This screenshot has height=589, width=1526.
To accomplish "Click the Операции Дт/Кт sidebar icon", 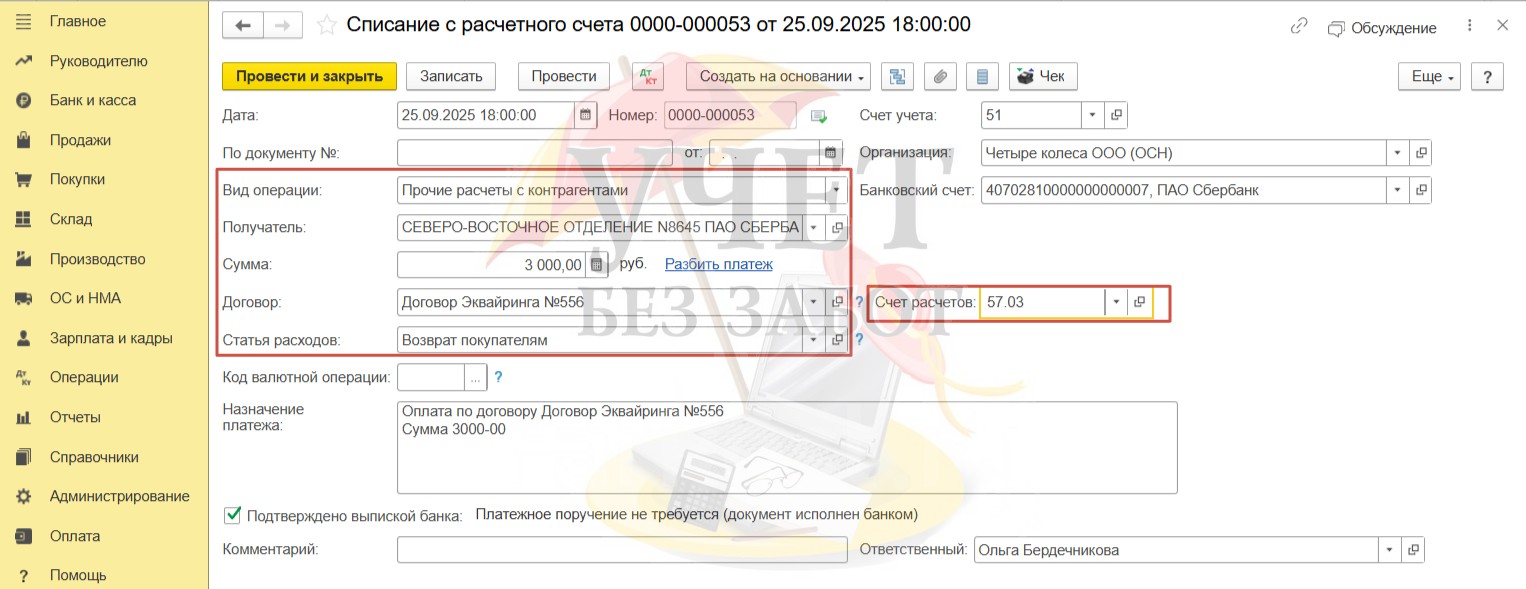I will pos(24,377).
